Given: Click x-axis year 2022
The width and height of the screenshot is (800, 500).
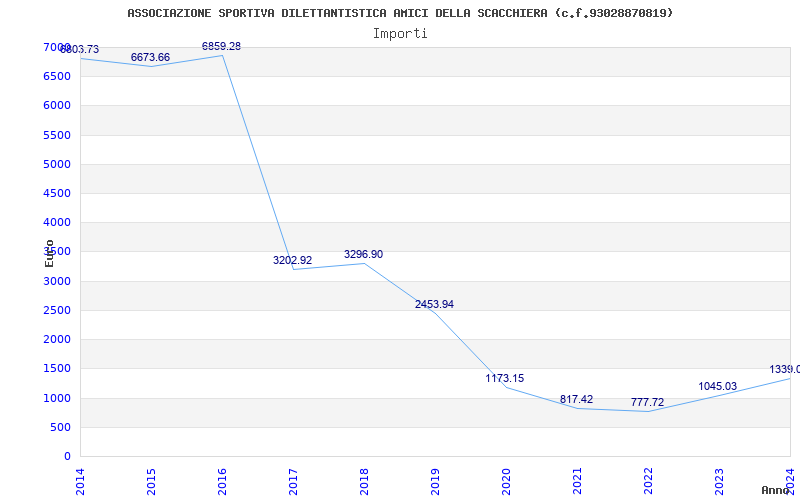Looking at the screenshot, I should click(648, 481).
